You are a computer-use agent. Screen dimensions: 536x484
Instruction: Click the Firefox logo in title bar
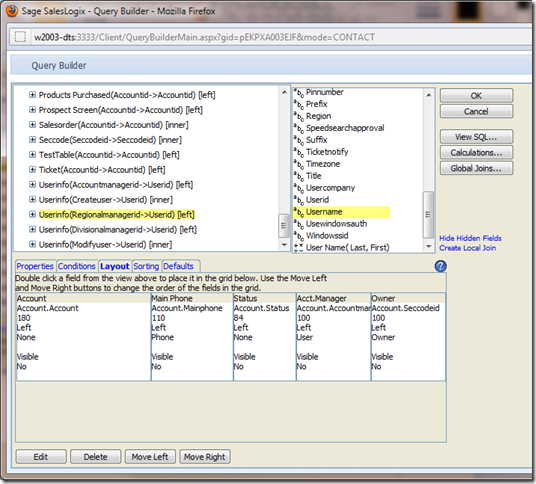pos(12,11)
